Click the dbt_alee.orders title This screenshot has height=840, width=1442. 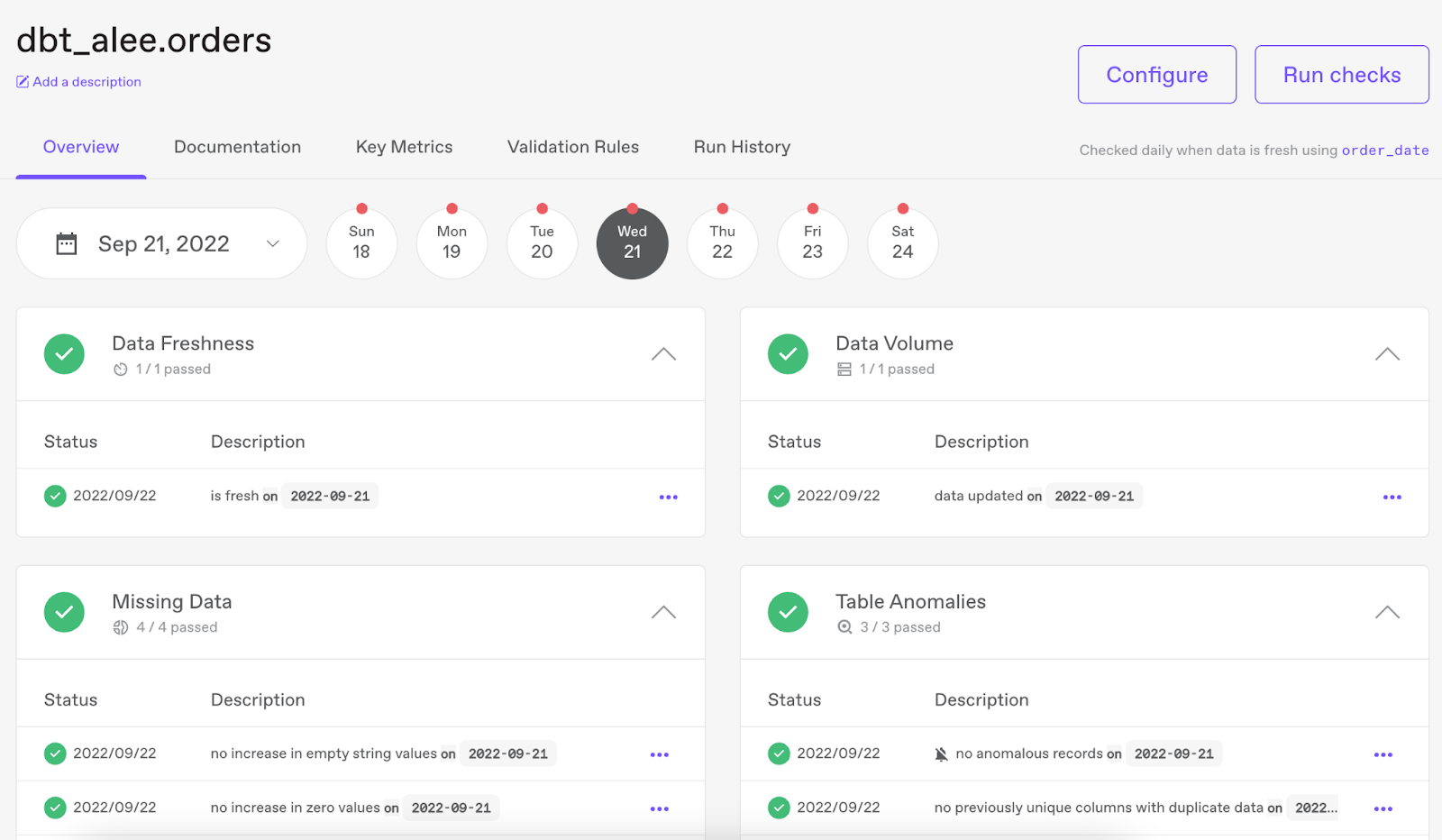pyautogui.click(x=144, y=41)
